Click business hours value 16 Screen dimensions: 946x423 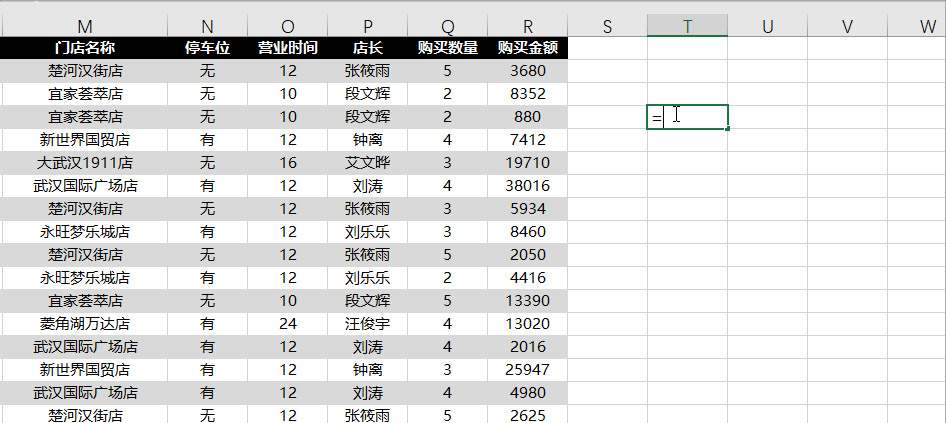click(288, 162)
